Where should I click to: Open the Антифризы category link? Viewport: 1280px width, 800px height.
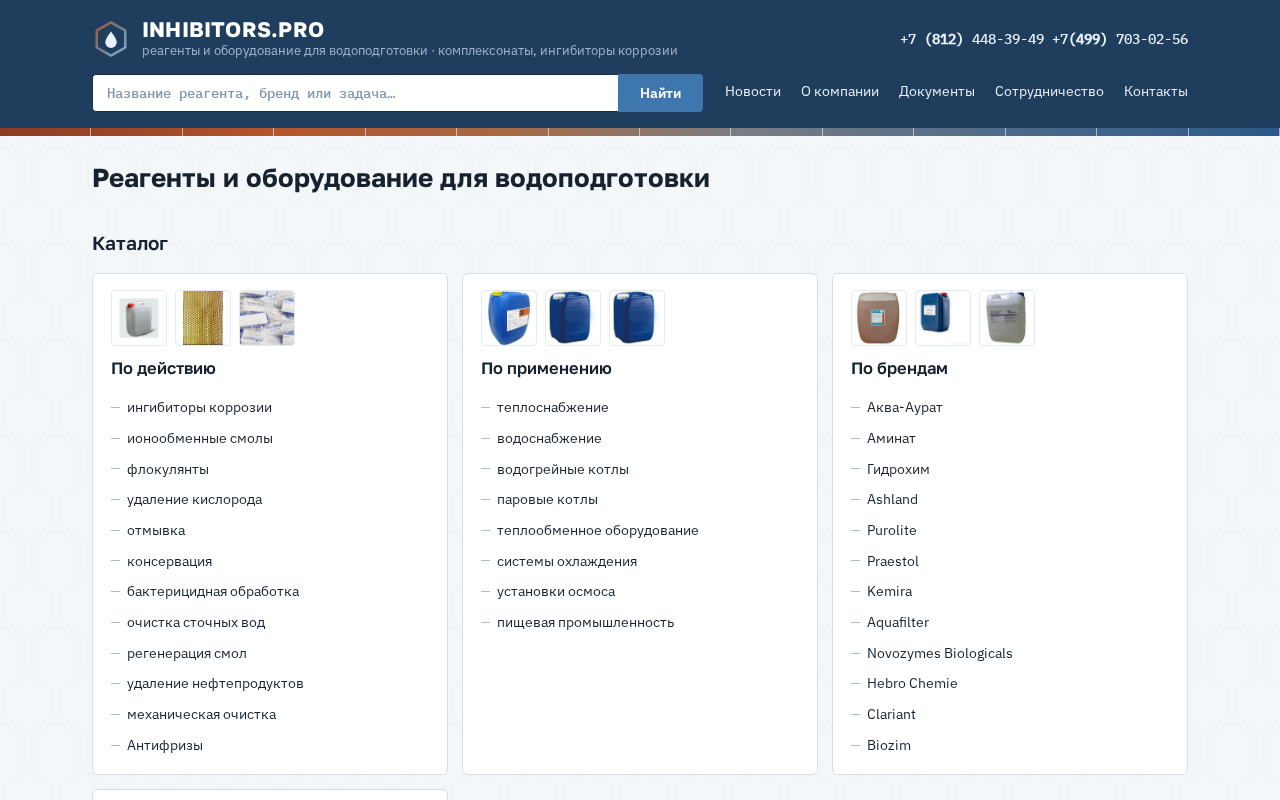coord(165,745)
